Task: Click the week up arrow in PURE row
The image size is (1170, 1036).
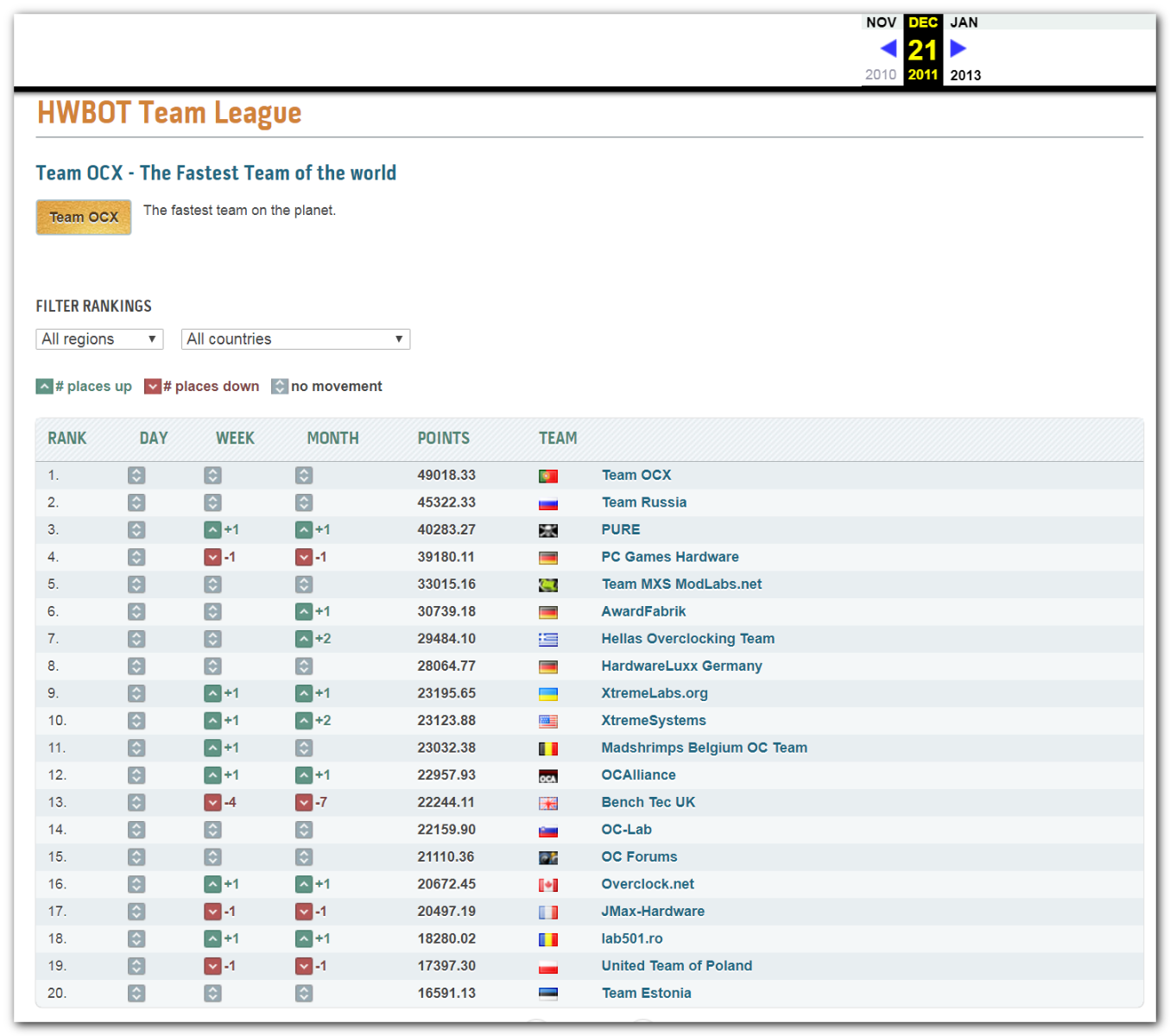Action: coord(212,530)
